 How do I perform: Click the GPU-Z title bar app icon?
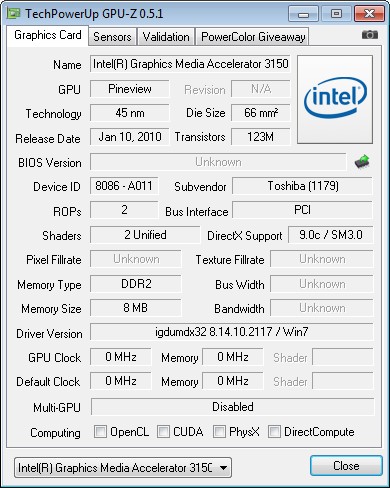point(14,13)
